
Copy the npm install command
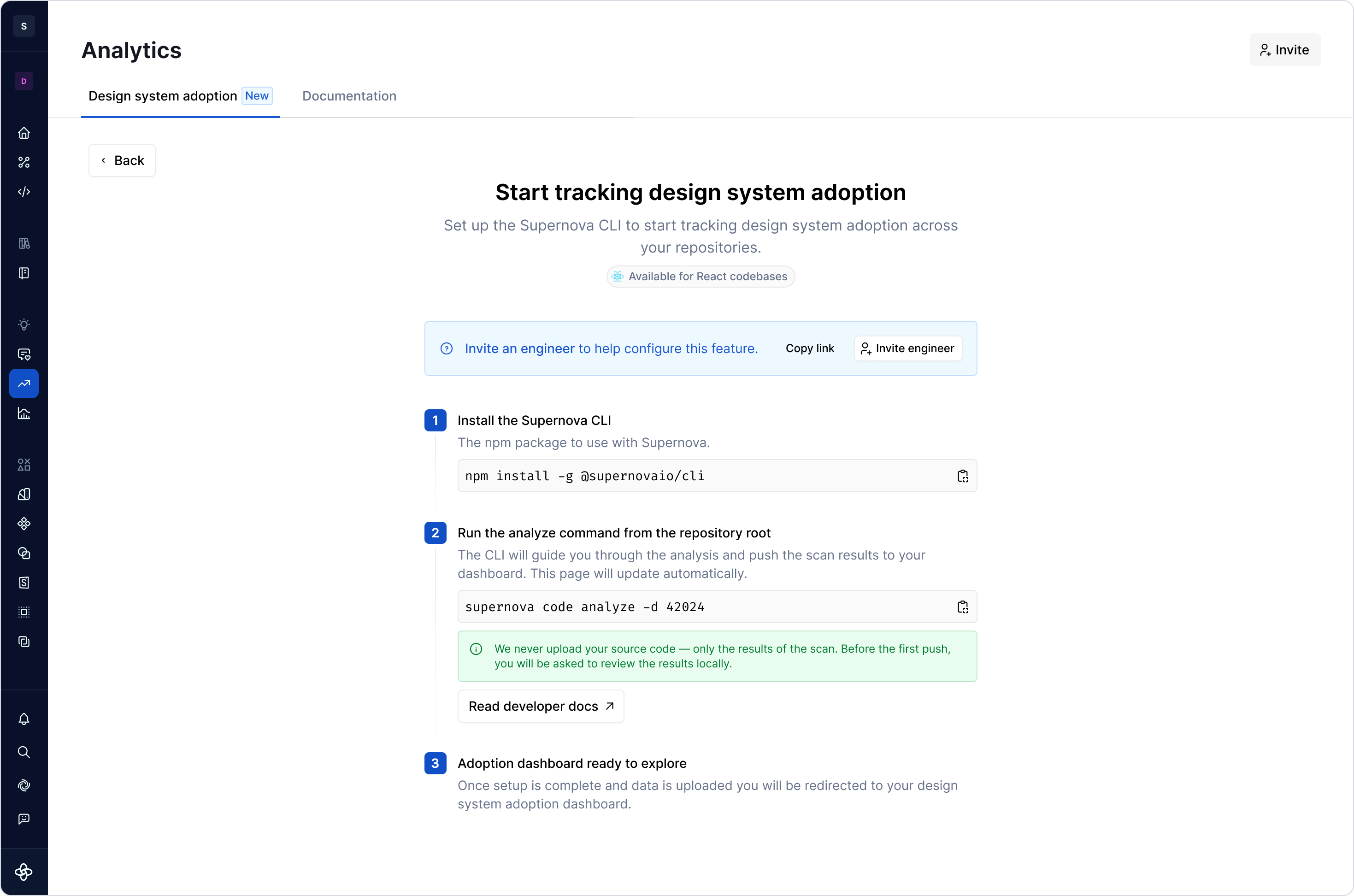(963, 476)
